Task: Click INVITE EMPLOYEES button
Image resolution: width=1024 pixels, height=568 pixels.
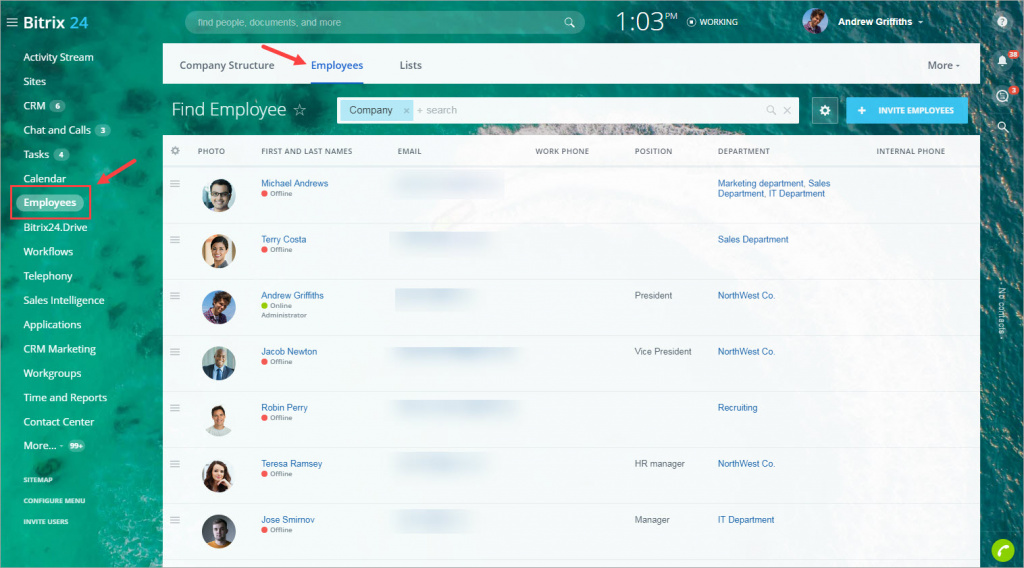Action: tap(907, 110)
